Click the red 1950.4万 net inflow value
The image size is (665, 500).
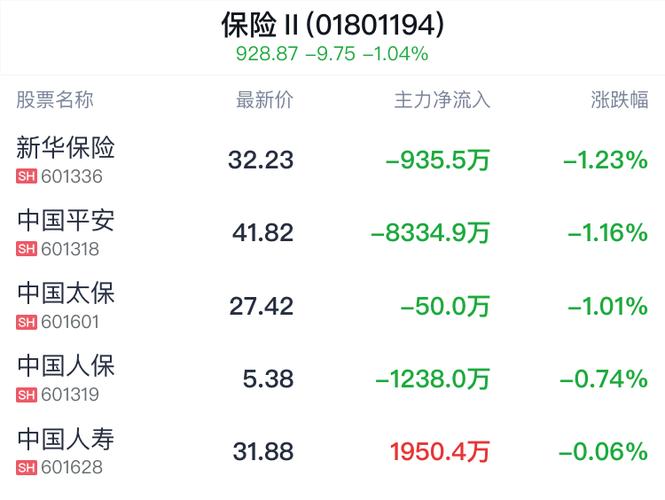(440, 451)
